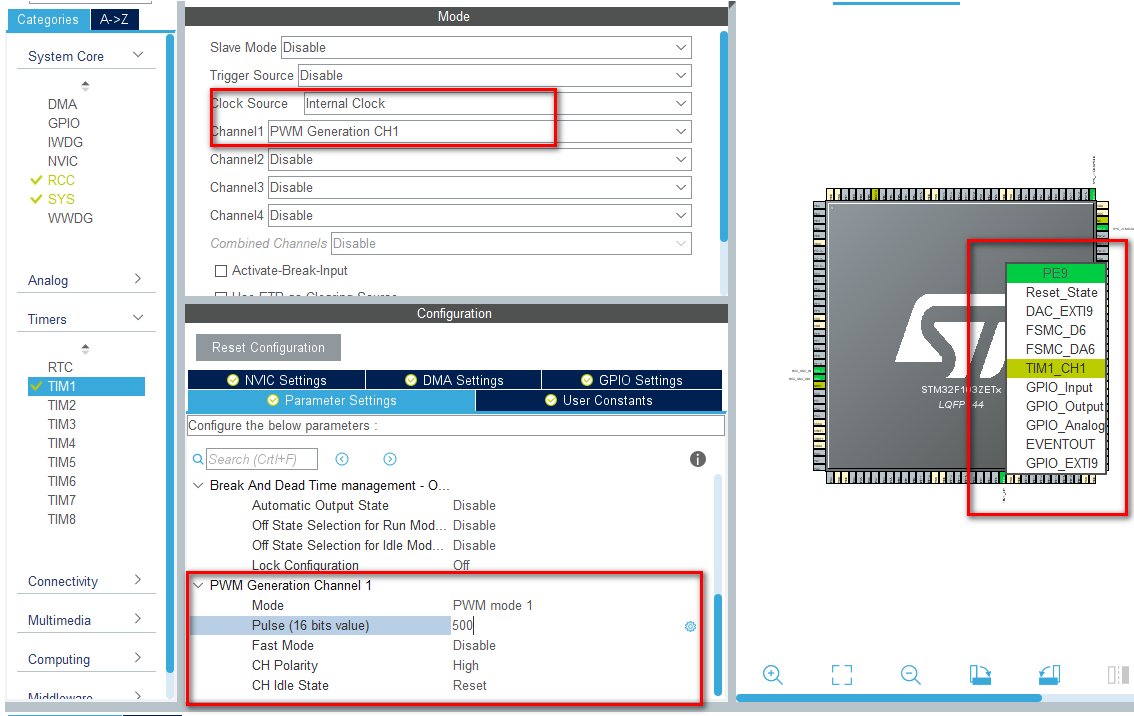Select DMA in System Core list
The width and height of the screenshot is (1134, 716).
(x=62, y=105)
